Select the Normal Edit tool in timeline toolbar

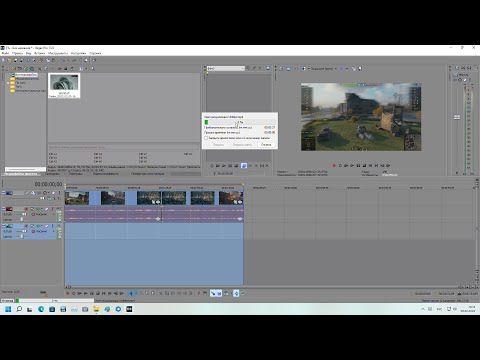131,293
